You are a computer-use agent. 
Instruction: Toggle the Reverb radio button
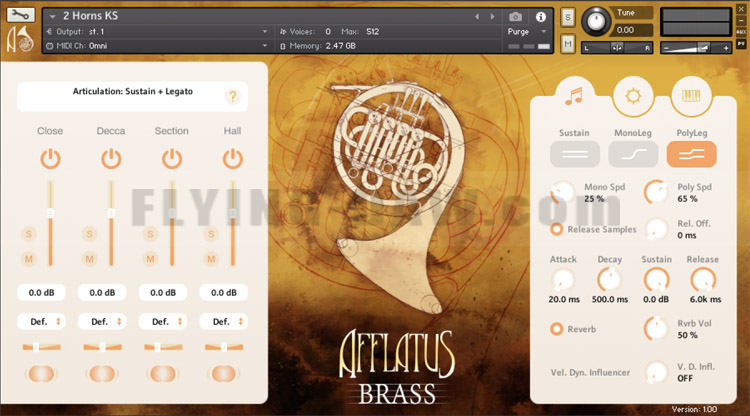(x=556, y=329)
